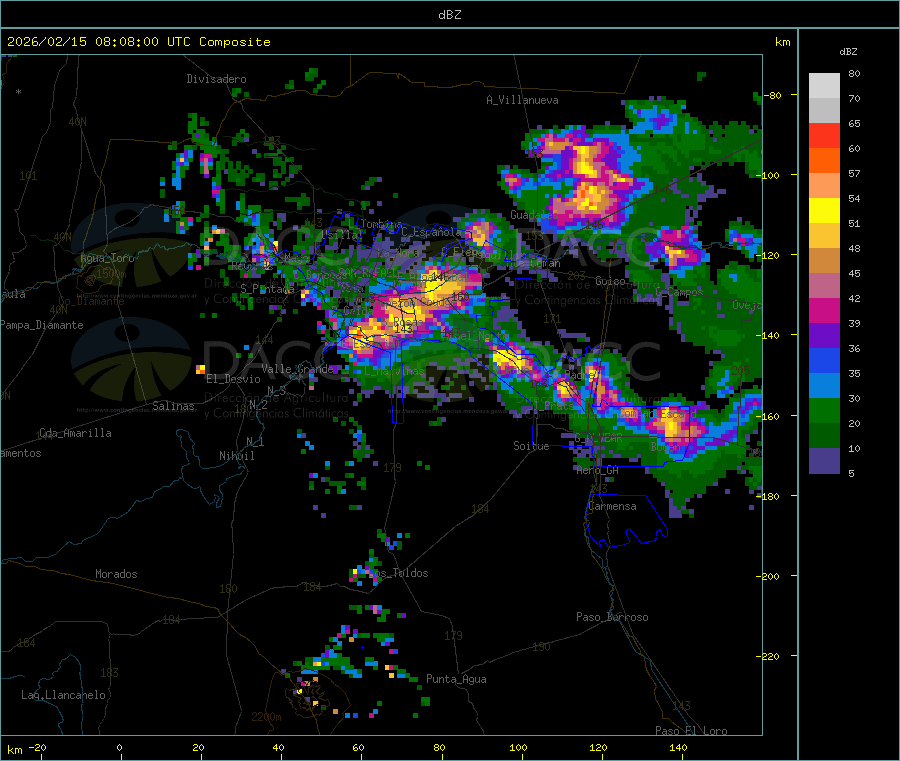
Task: Click the '-200' tick on the vertical km axis
Action: 768,576
